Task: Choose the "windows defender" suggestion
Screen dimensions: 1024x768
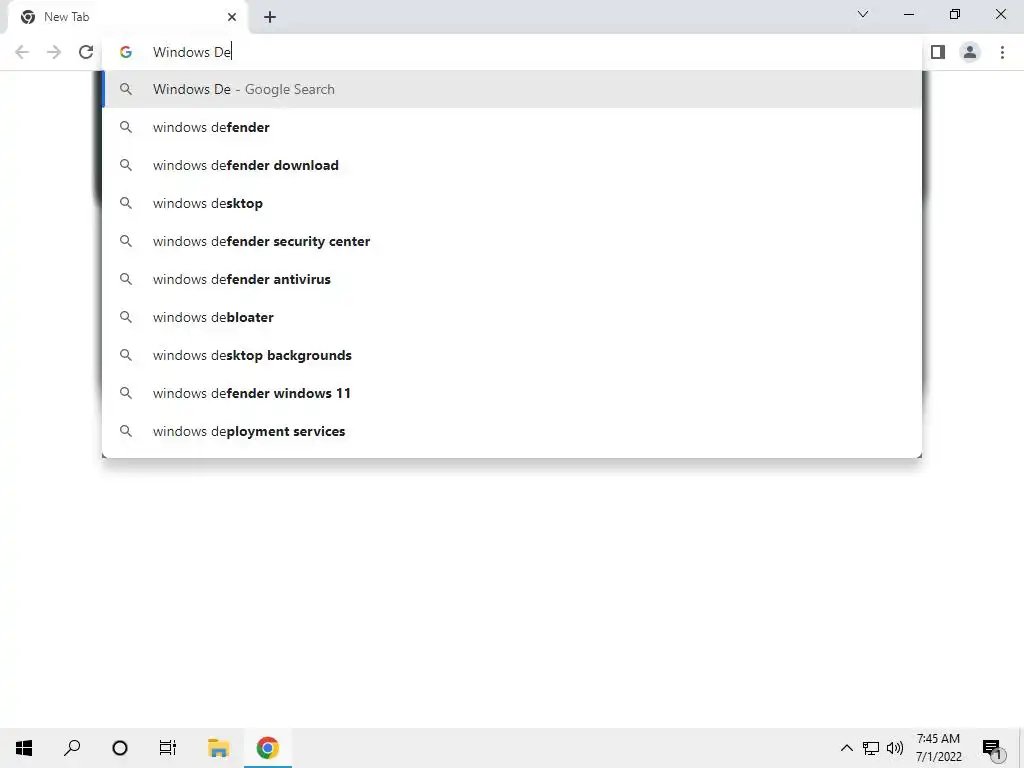Action: (x=512, y=127)
